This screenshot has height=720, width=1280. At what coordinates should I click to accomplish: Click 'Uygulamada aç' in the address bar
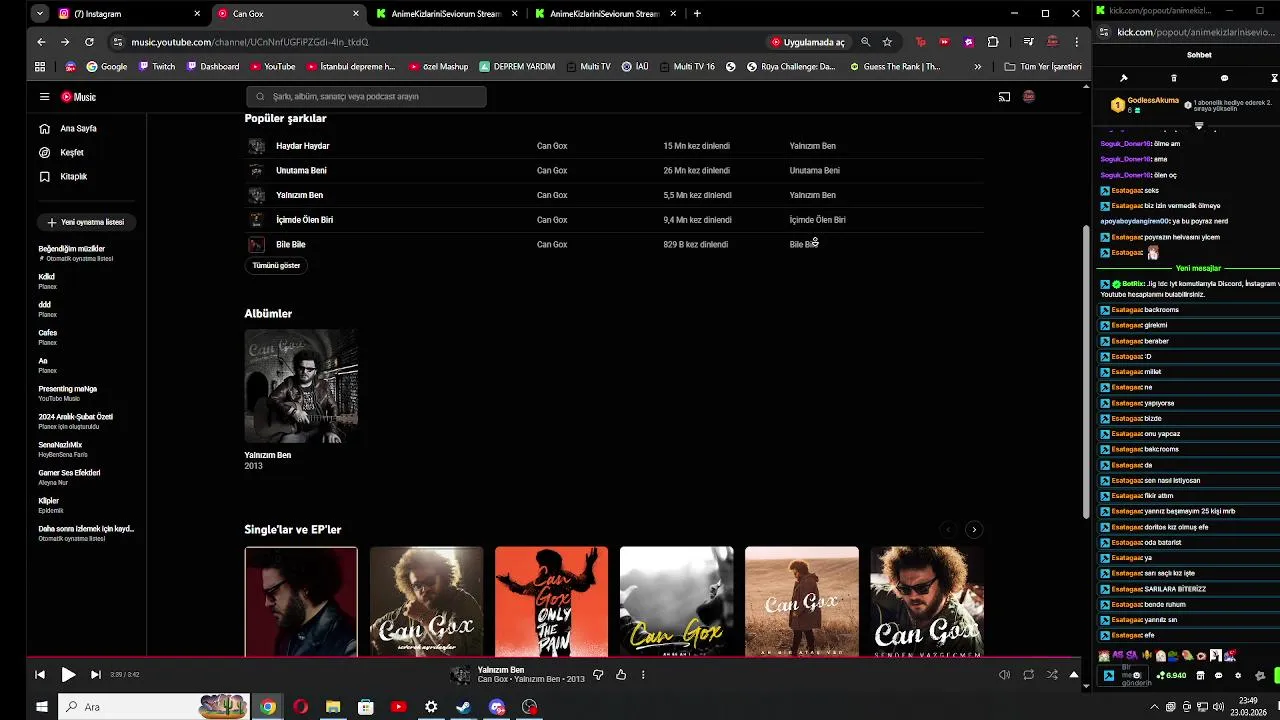coord(808,42)
